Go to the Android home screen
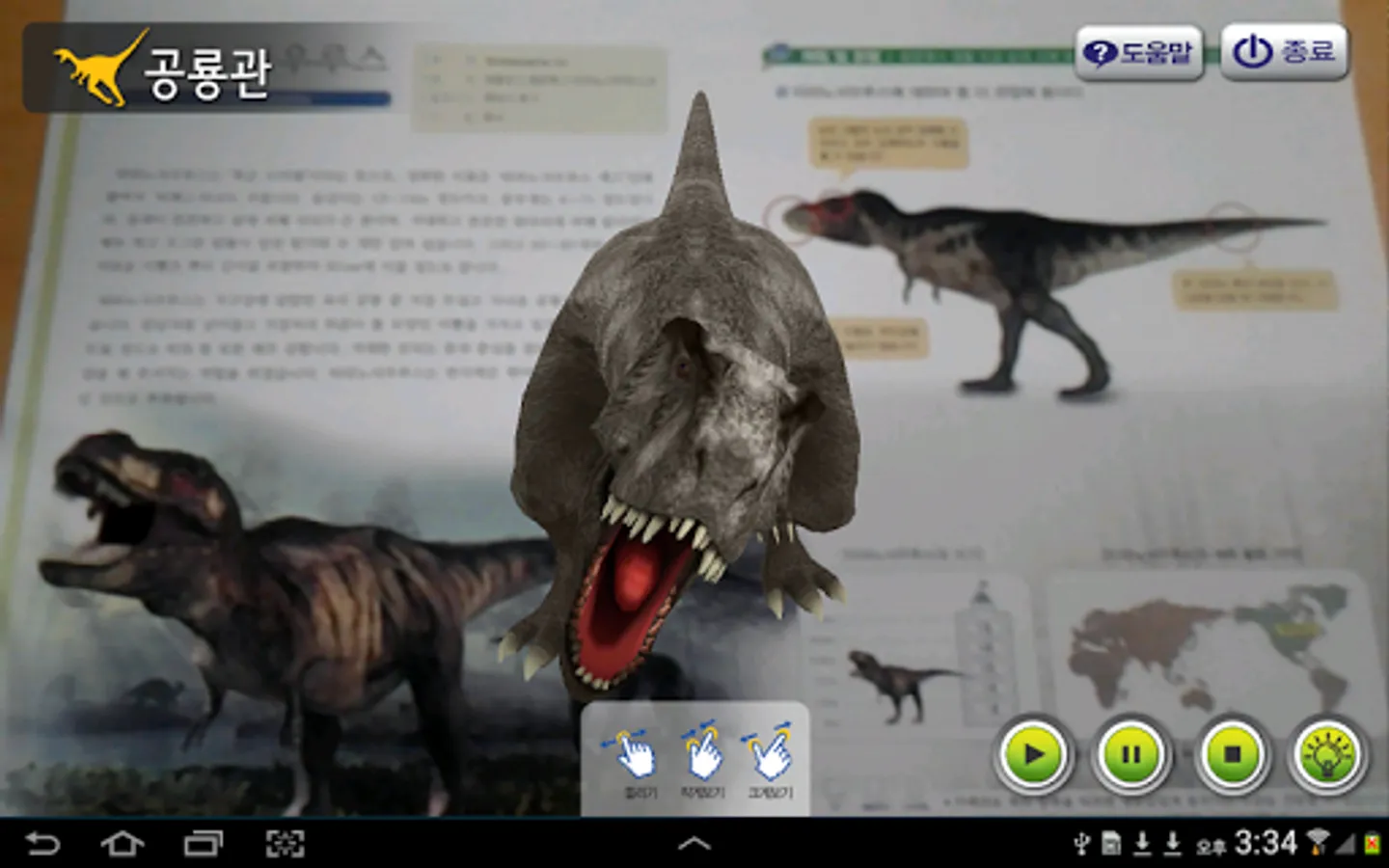 click(x=123, y=844)
